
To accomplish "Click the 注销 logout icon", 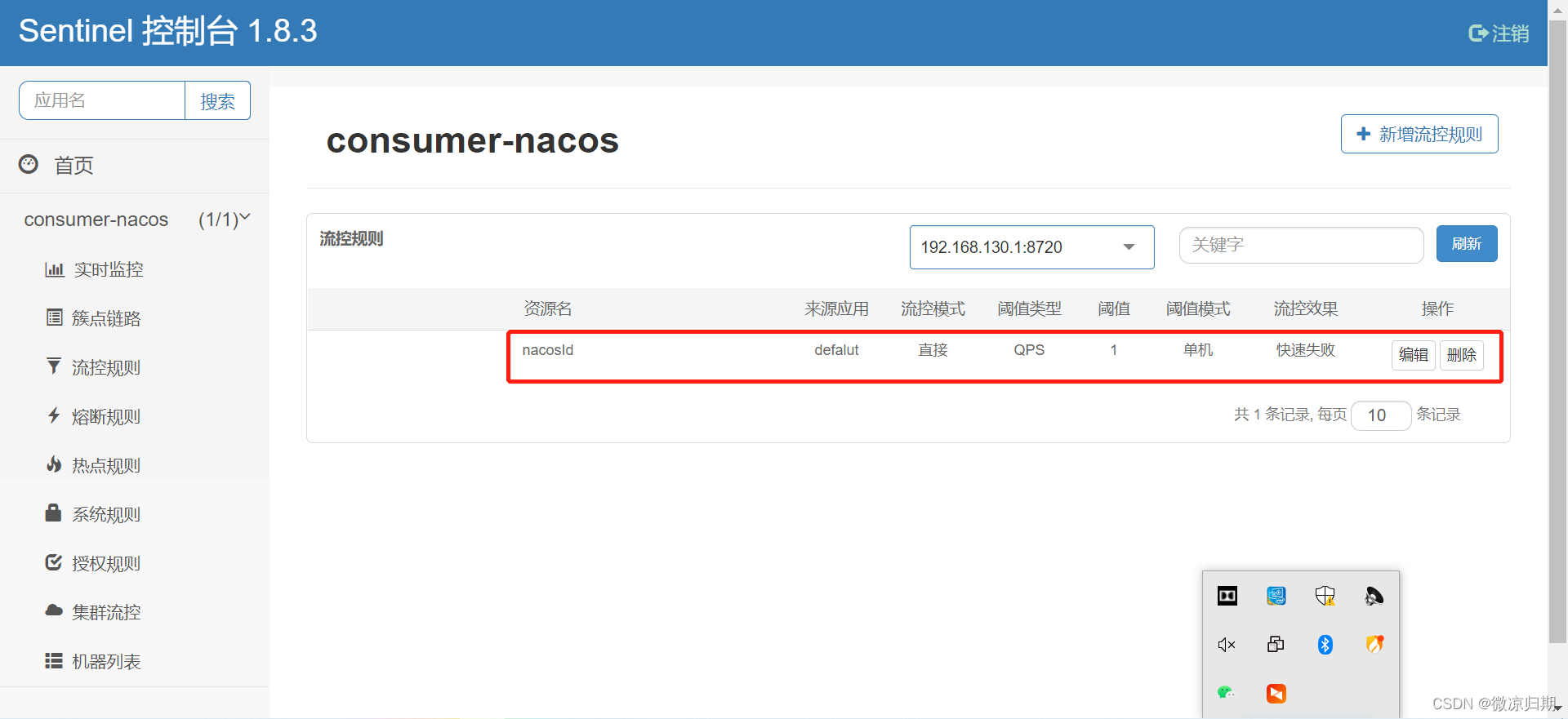I will pos(1477,33).
